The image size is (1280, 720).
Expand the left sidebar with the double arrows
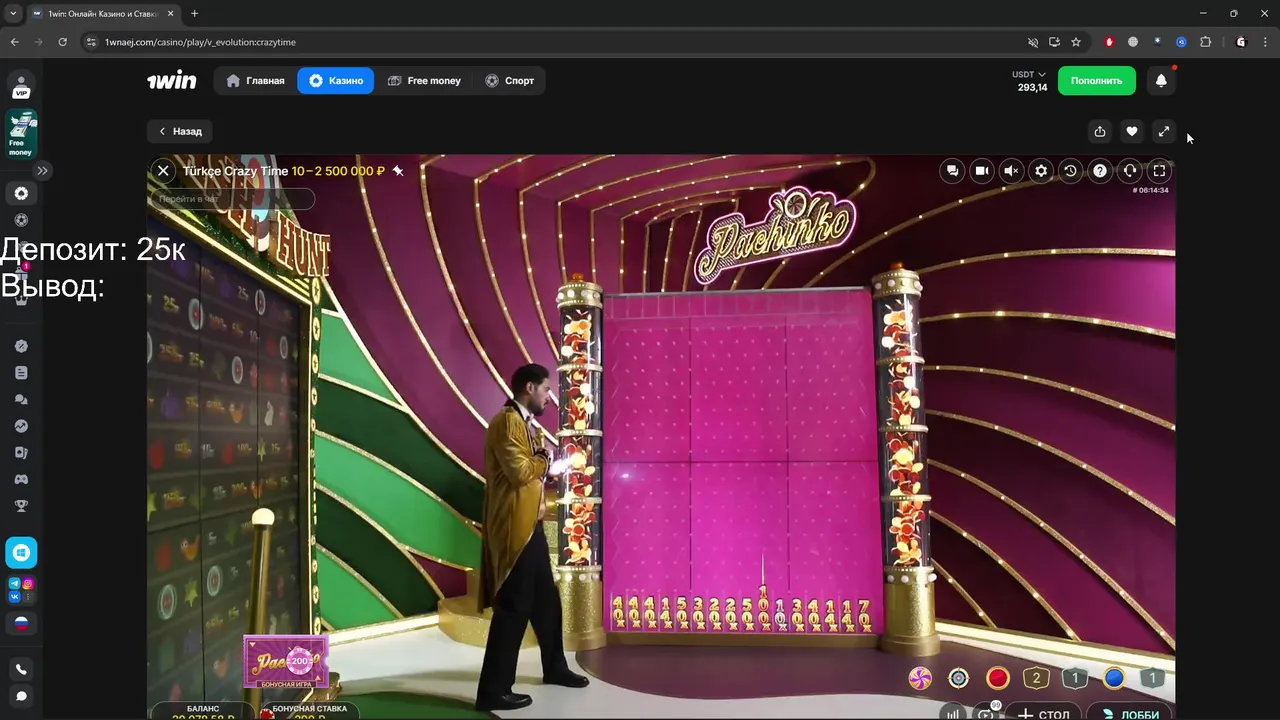(x=42, y=171)
